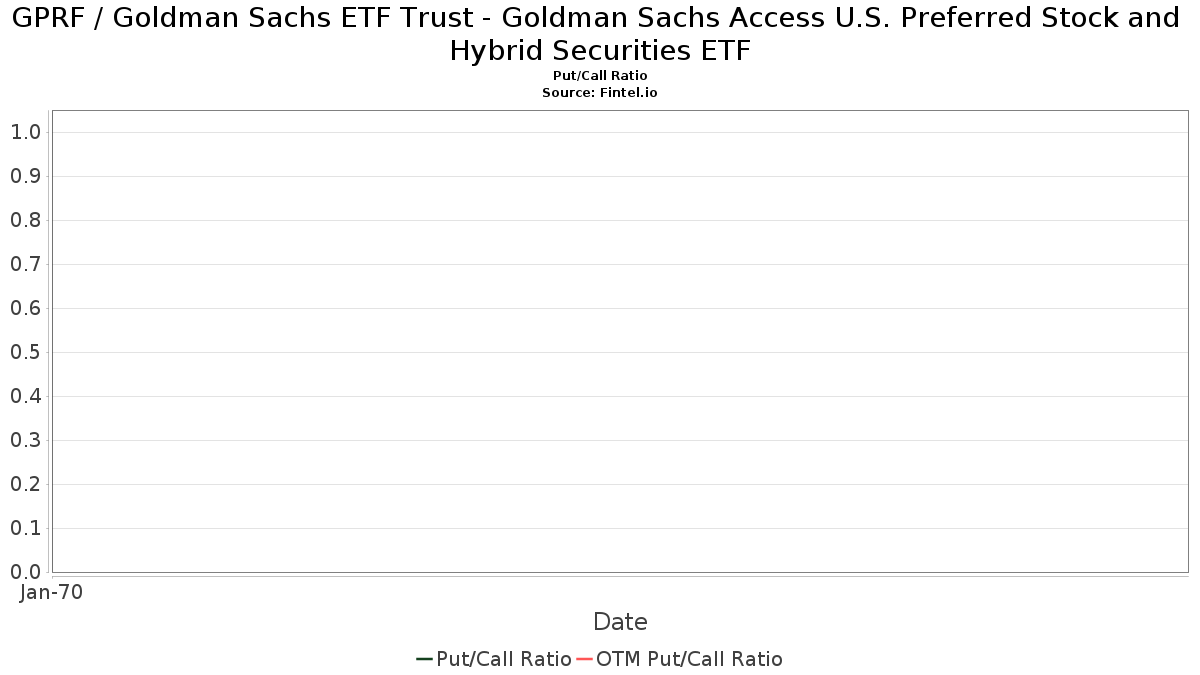Image resolution: width=1200 pixels, height=675 pixels.
Task: Click the red OTM Put/Call Ratio swatch
Action: pos(585,659)
